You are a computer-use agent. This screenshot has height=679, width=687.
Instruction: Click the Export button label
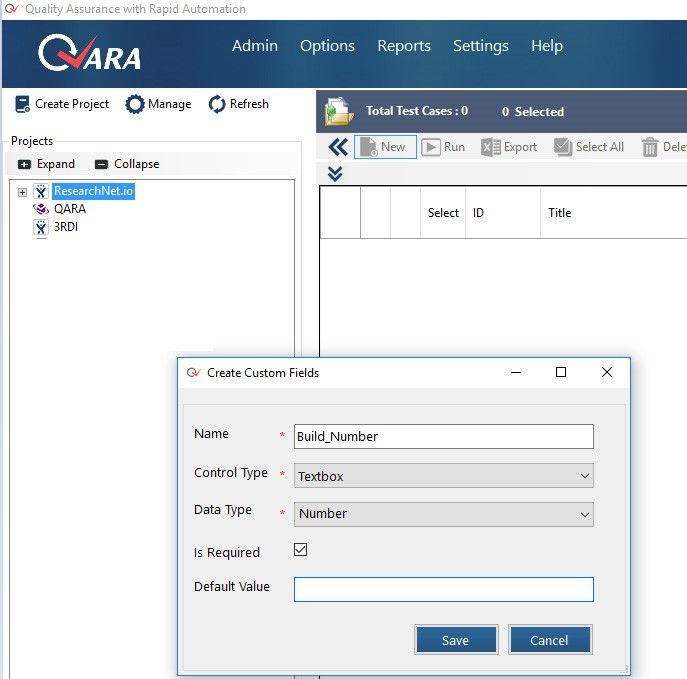click(x=520, y=147)
